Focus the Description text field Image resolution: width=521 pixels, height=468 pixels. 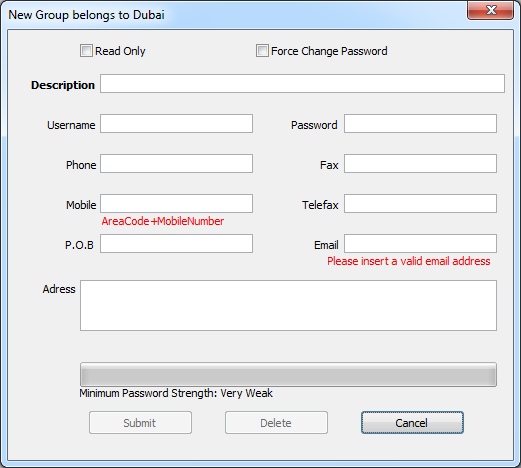(302, 84)
